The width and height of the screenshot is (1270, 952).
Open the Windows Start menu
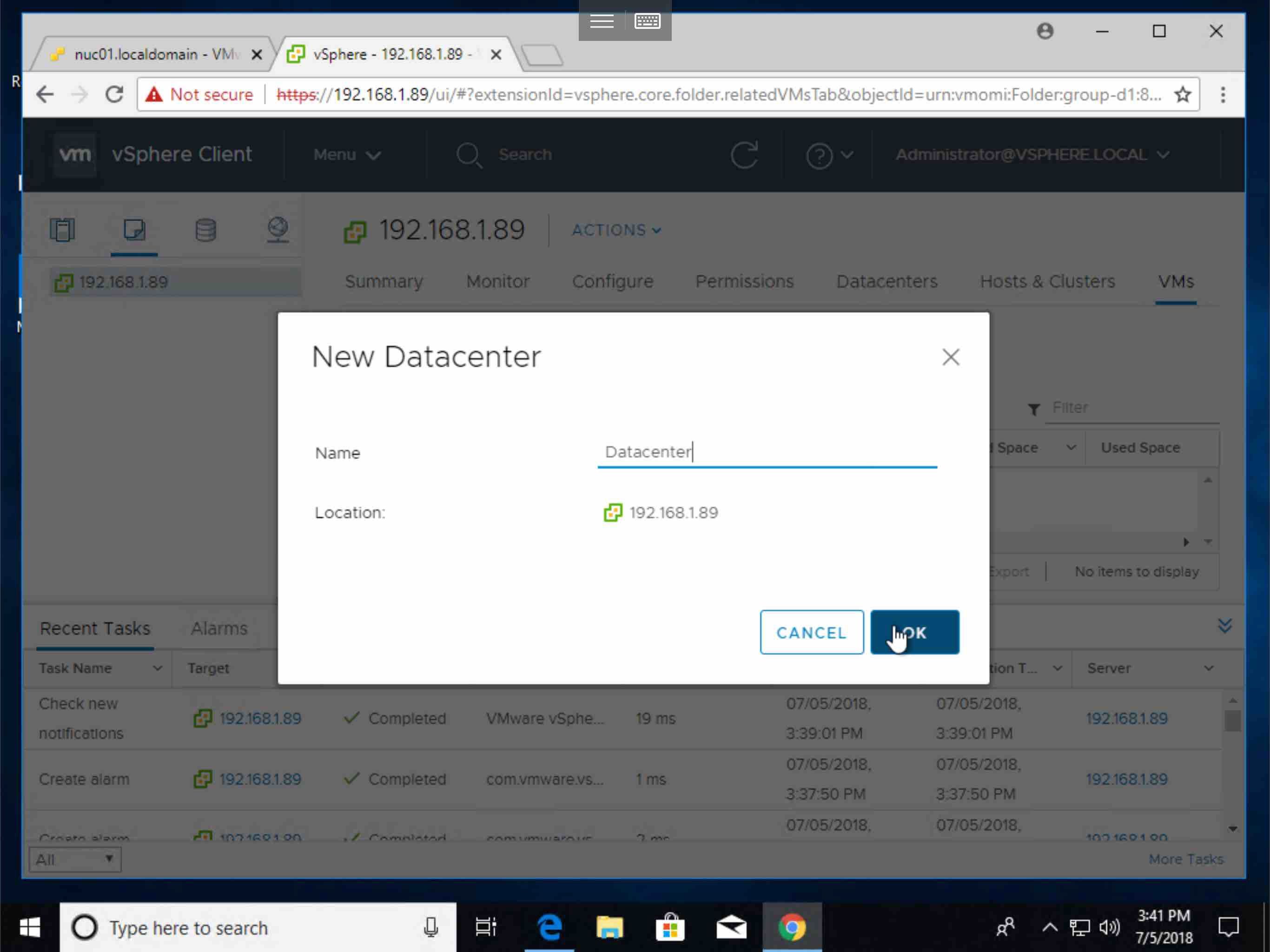click(30, 927)
